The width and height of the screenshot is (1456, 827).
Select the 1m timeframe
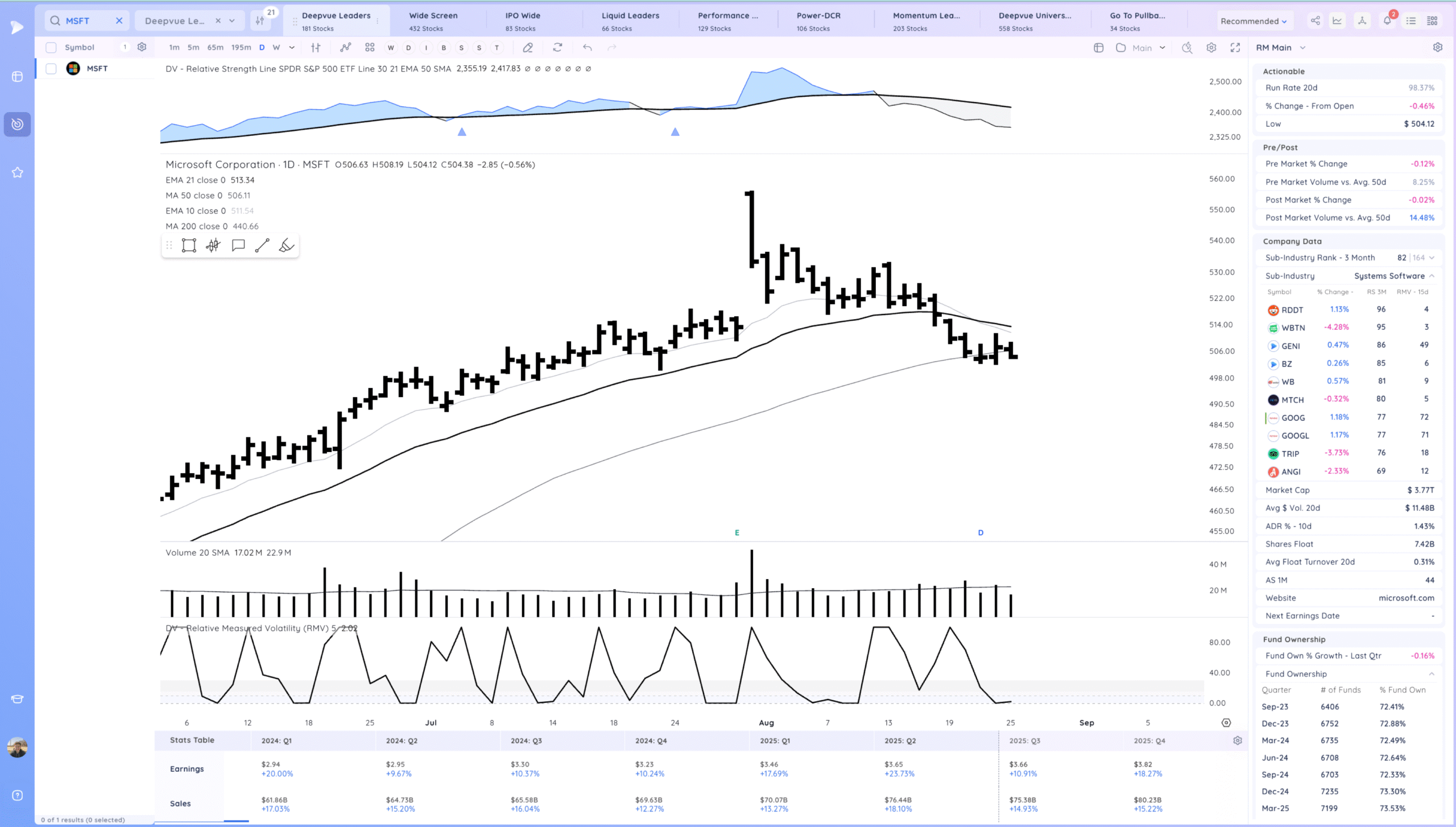tap(174, 48)
